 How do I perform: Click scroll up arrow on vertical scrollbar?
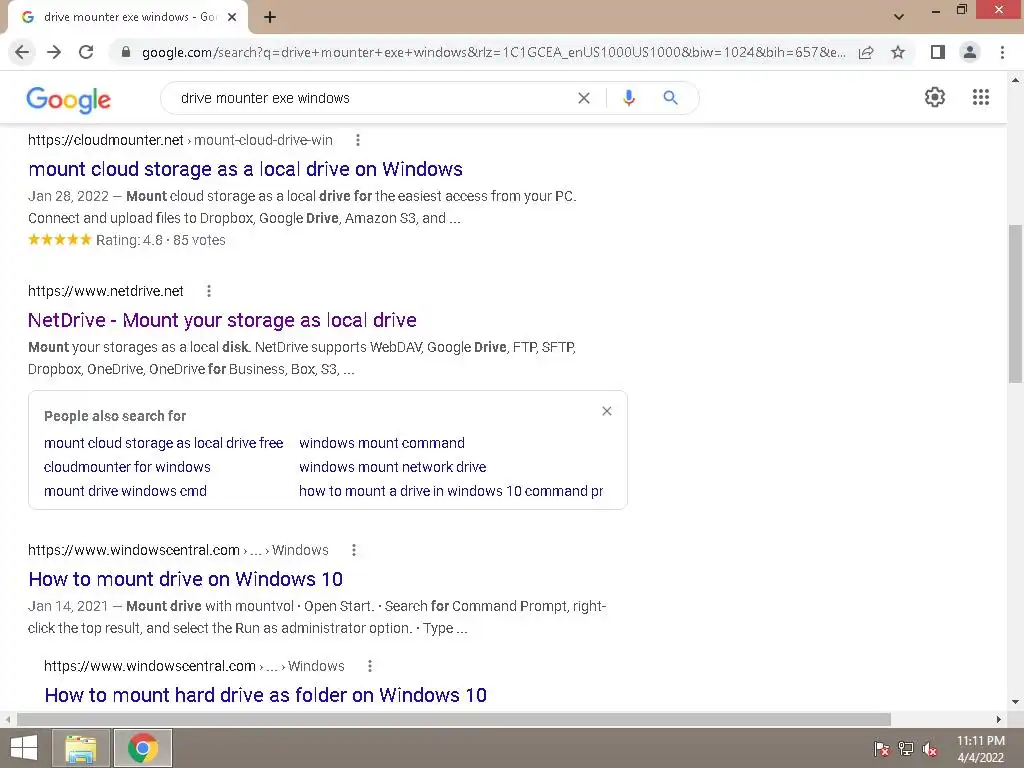[x=1015, y=80]
